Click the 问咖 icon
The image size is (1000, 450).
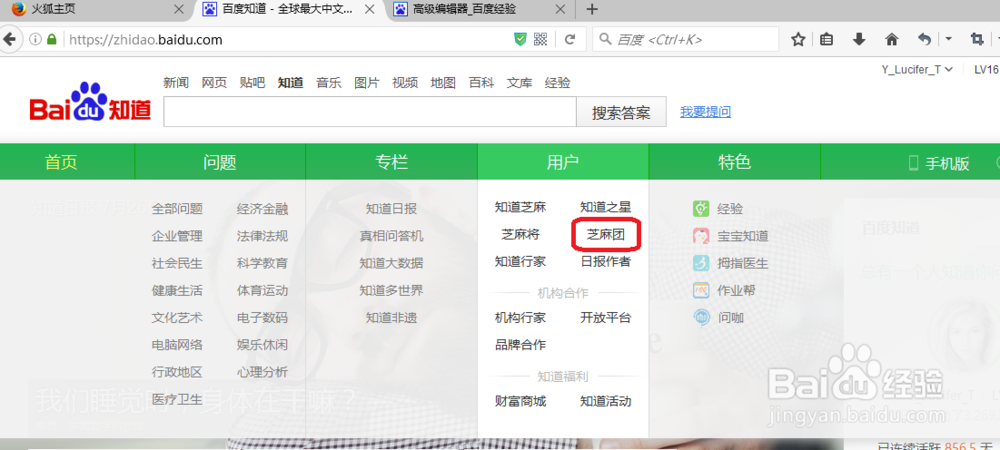point(701,317)
